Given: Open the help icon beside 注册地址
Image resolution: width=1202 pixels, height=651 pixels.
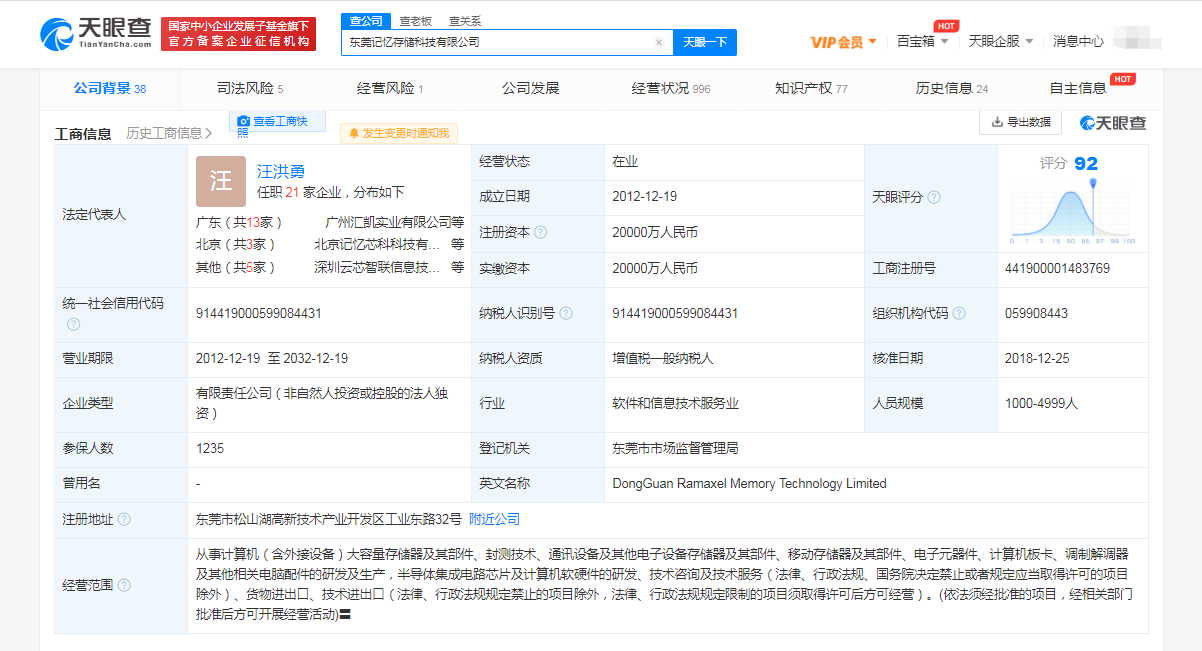Looking at the screenshot, I should 124,519.
